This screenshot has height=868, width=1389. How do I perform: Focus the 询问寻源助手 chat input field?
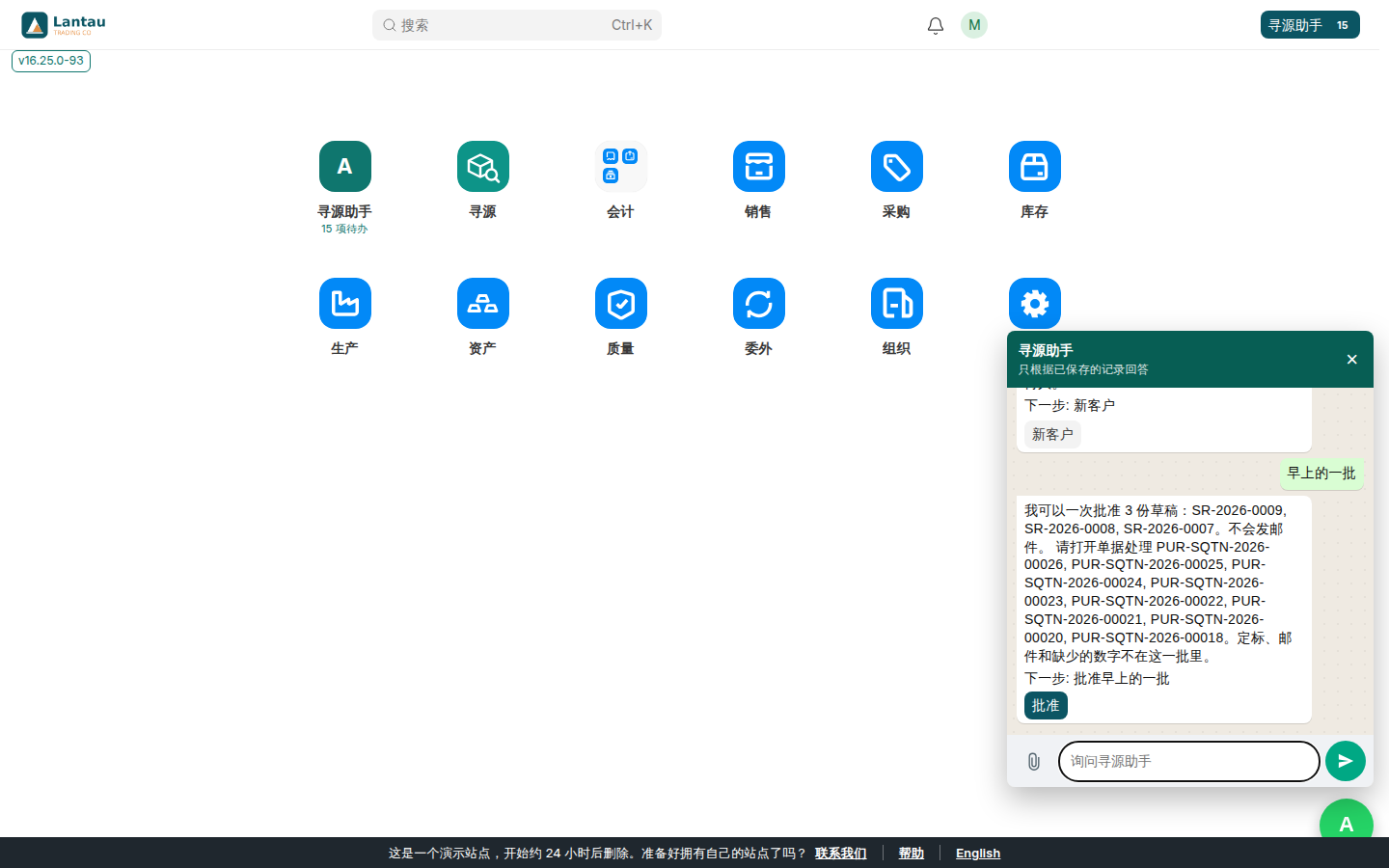point(1189,761)
